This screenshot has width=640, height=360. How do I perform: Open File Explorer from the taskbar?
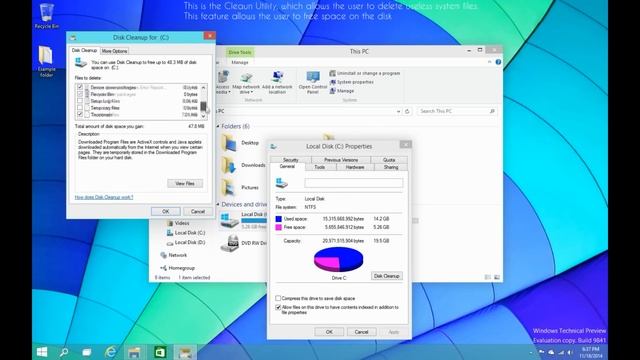click(x=135, y=352)
